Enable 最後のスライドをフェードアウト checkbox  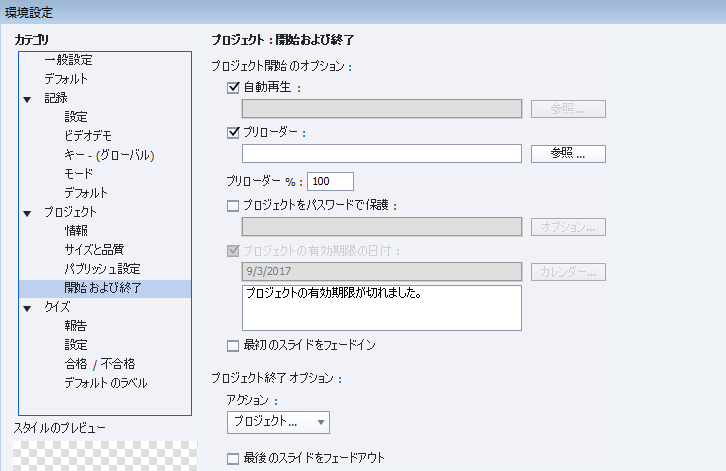pyautogui.click(x=234, y=458)
